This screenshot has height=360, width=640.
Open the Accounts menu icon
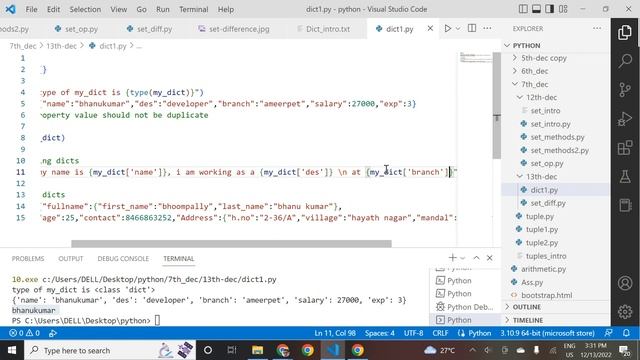click(625, 283)
